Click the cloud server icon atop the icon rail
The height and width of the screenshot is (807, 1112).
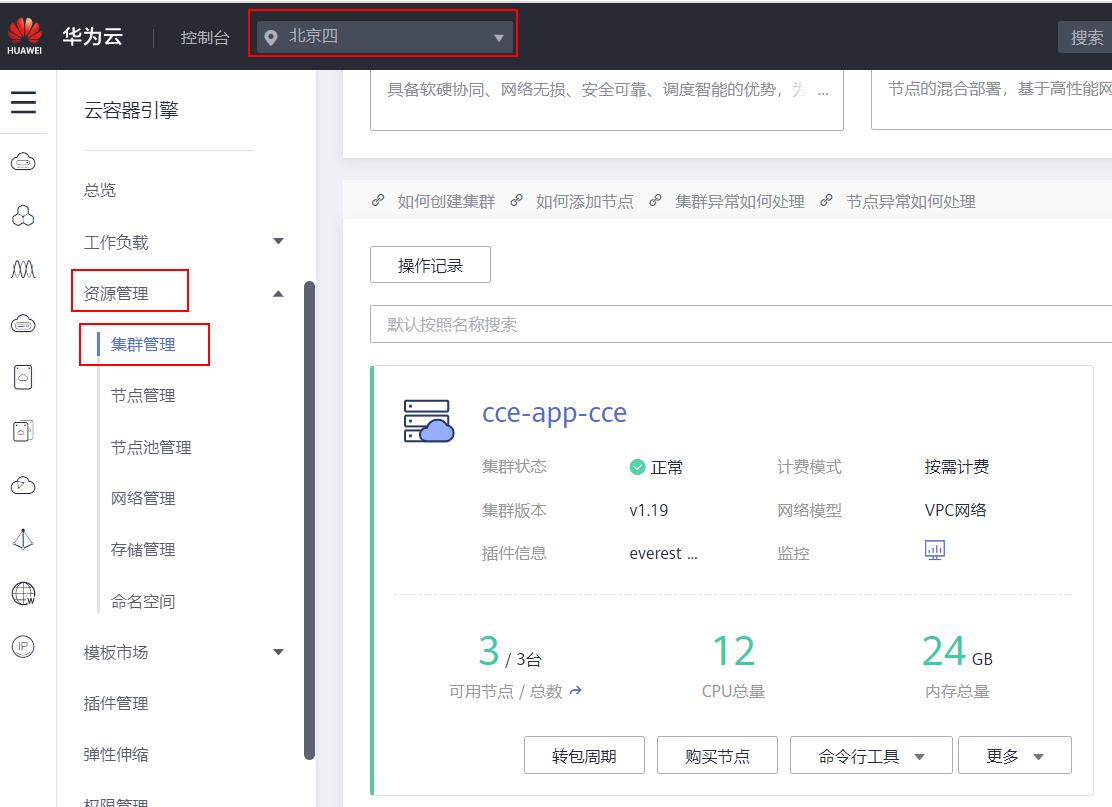click(x=23, y=161)
